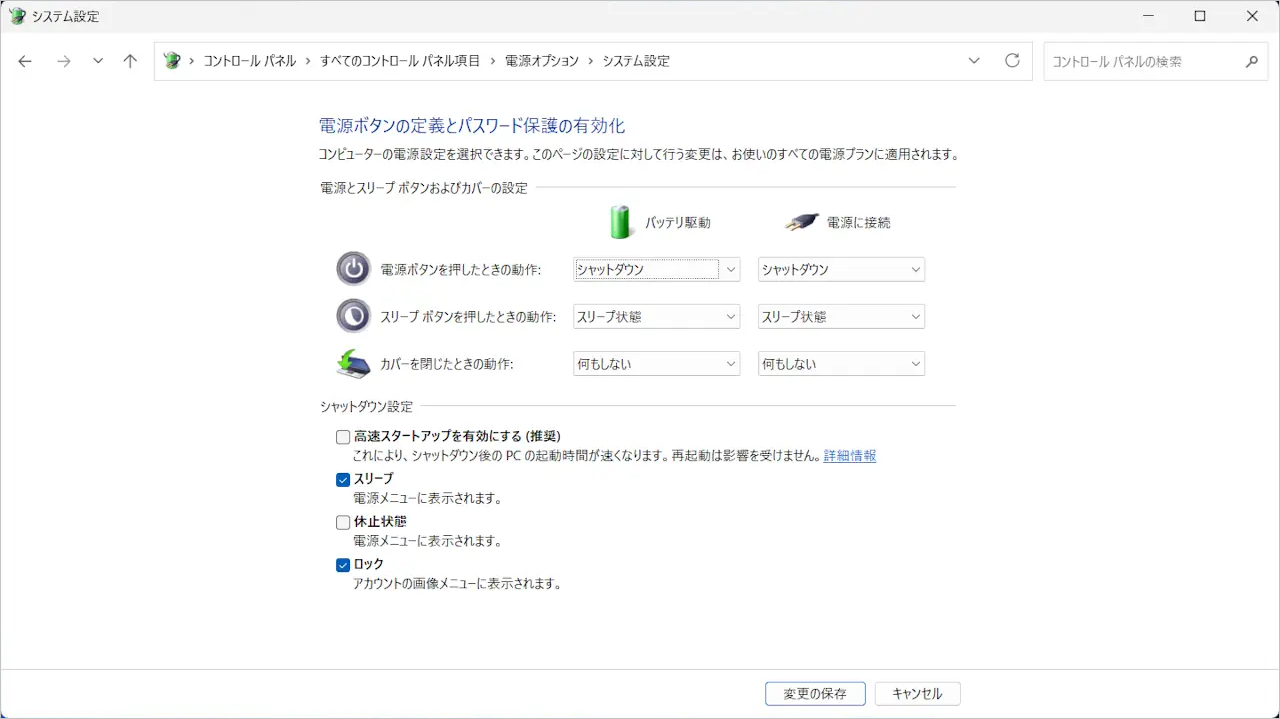1280x719 pixels.
Task: Click the power plug icon above 電源に接続
Action: pos(800,221)
